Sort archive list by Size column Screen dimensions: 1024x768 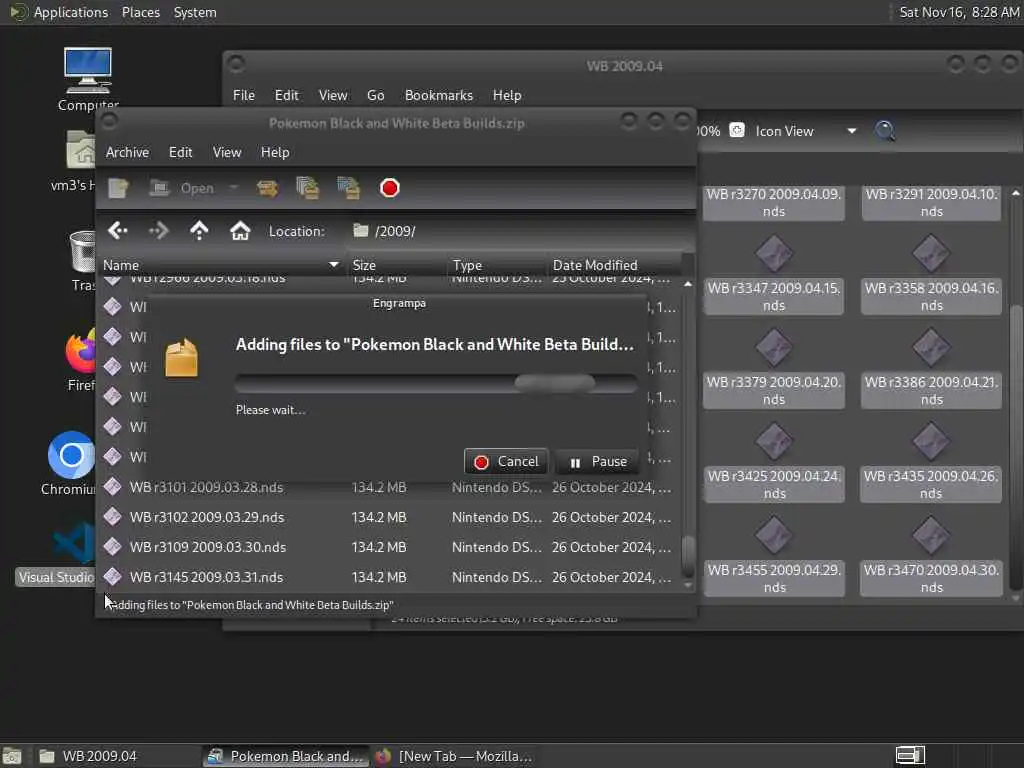coord(397,265)
